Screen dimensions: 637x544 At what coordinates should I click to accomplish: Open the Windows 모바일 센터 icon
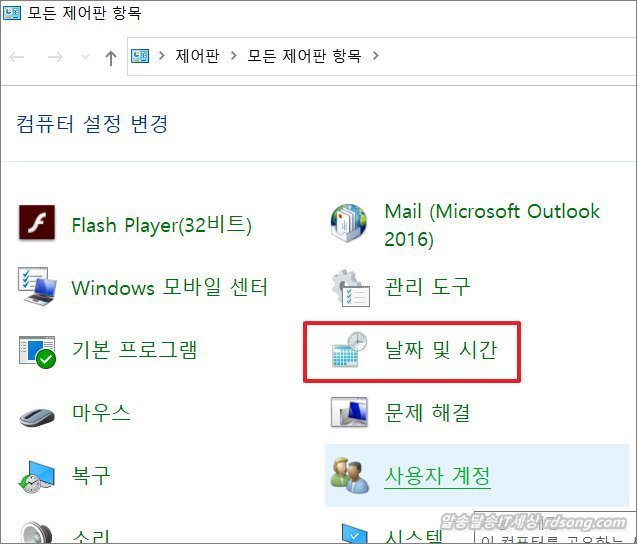[37, 287]
